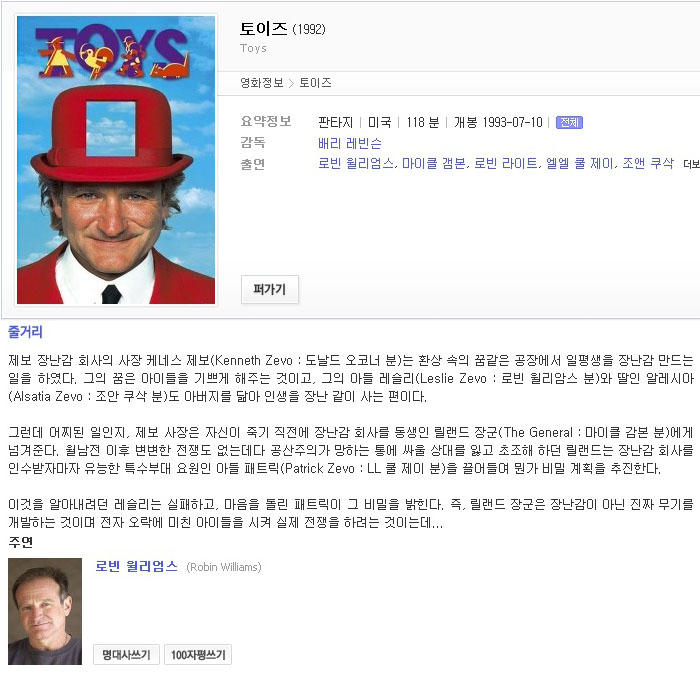Expand the cast list with 더보기

click(x=691, y=164)
